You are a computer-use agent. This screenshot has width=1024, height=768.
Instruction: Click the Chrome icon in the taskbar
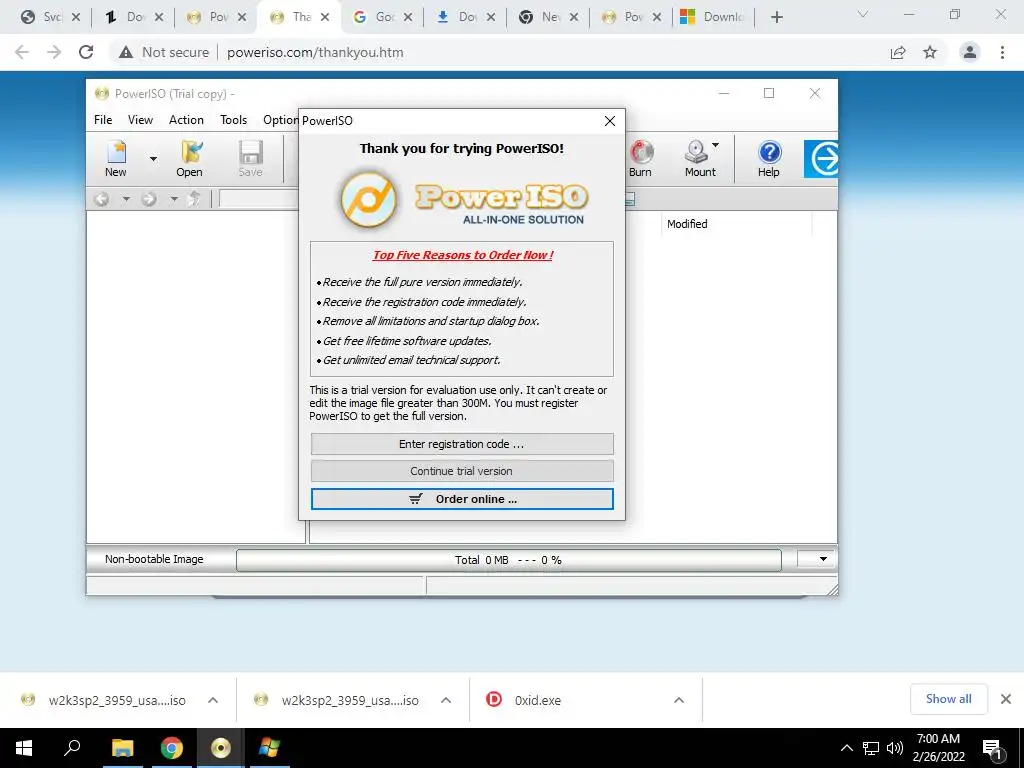pyautogui.click(x=172, y=748)
